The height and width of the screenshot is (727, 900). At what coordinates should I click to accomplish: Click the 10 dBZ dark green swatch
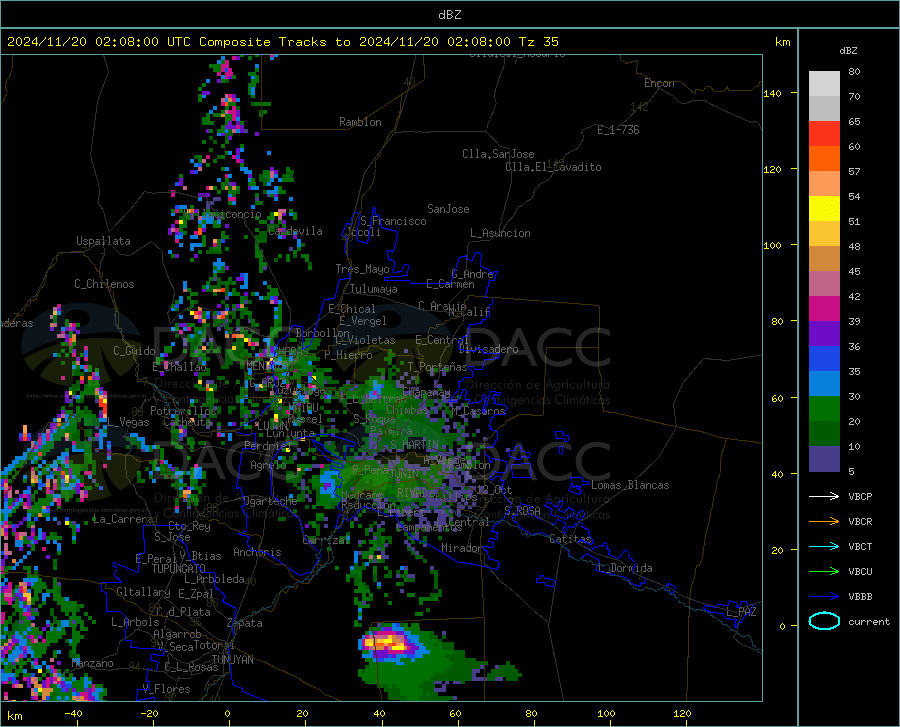pos(824,434)
